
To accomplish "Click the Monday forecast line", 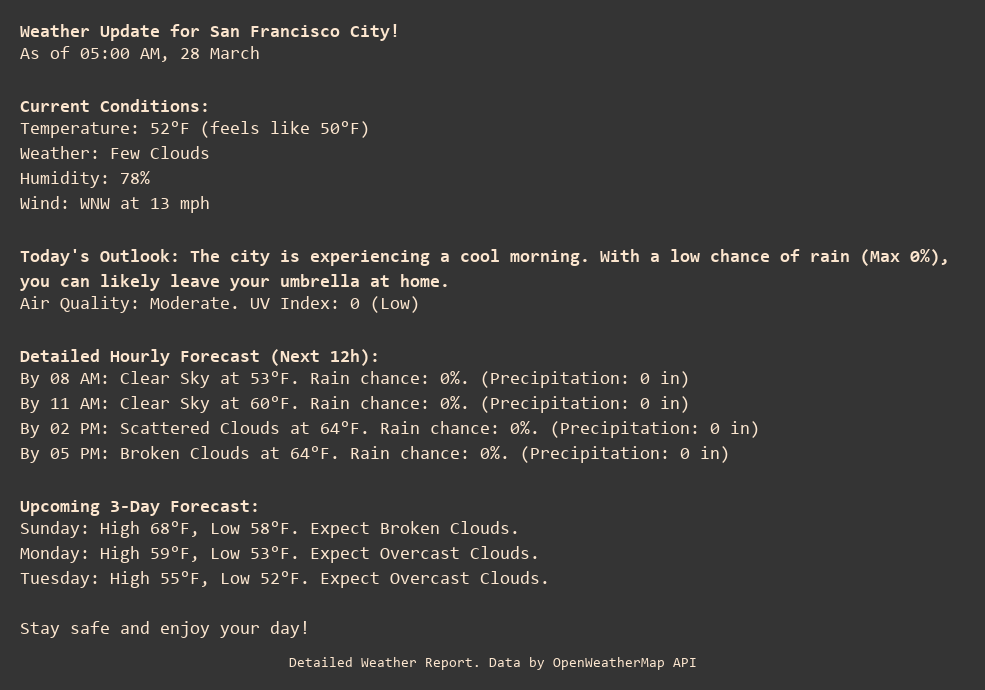I will pos(279,553).
